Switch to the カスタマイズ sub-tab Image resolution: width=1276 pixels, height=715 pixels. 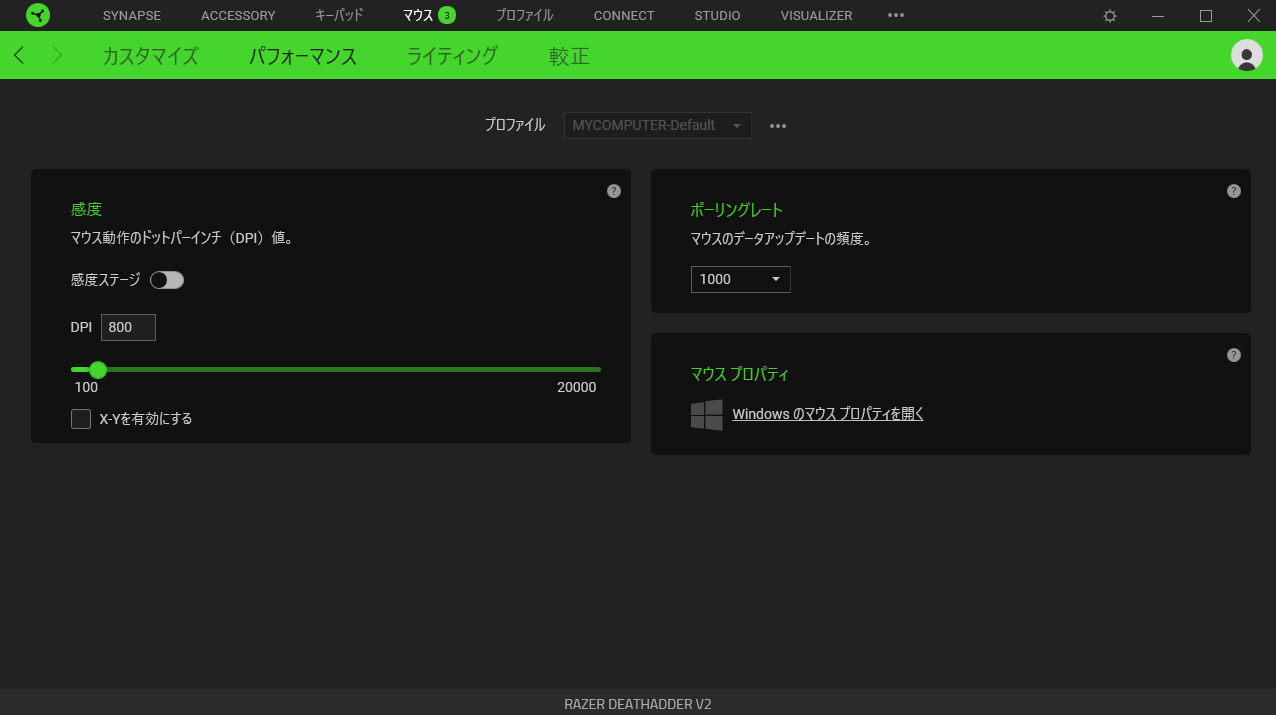150,56
